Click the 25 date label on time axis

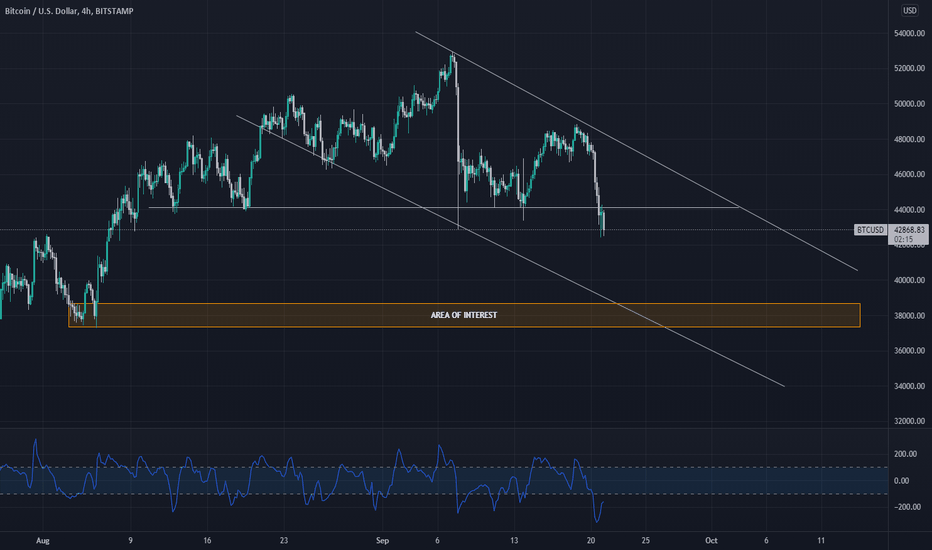click(646, 540)
